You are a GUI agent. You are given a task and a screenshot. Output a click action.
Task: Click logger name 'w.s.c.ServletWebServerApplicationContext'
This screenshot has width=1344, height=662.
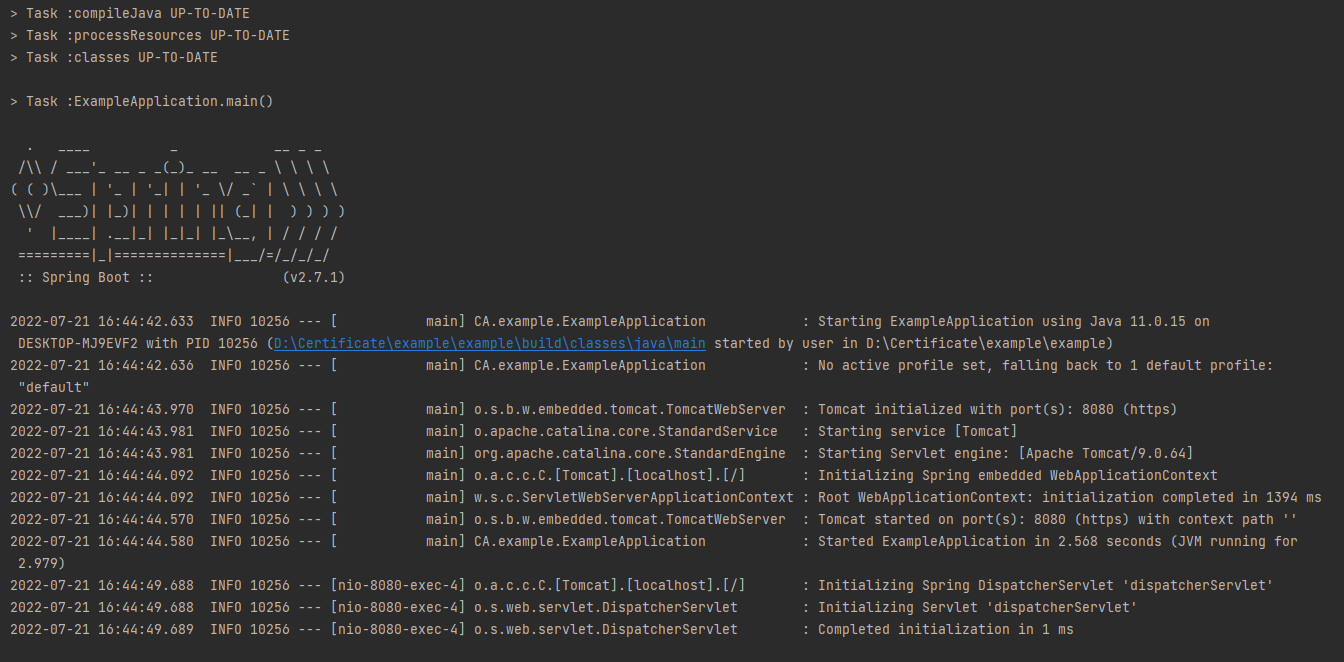[634, 497]
